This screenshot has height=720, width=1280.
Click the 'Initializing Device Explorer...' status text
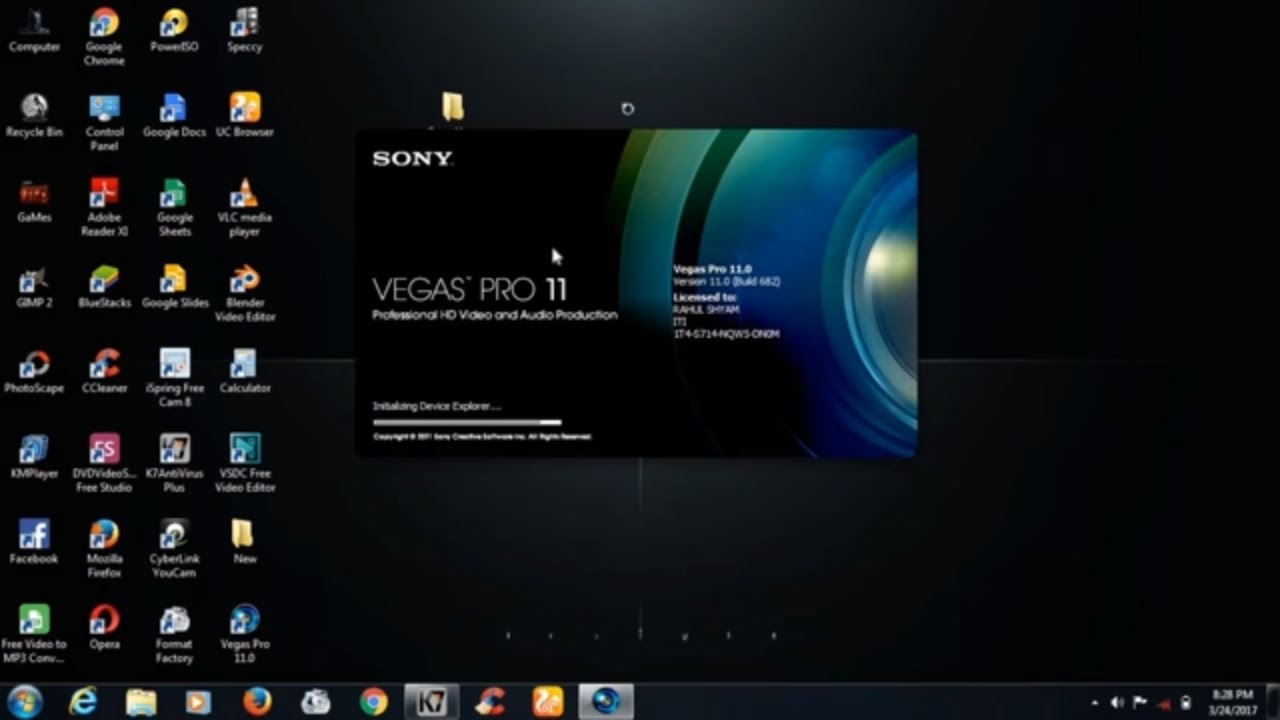coord(437,406)
